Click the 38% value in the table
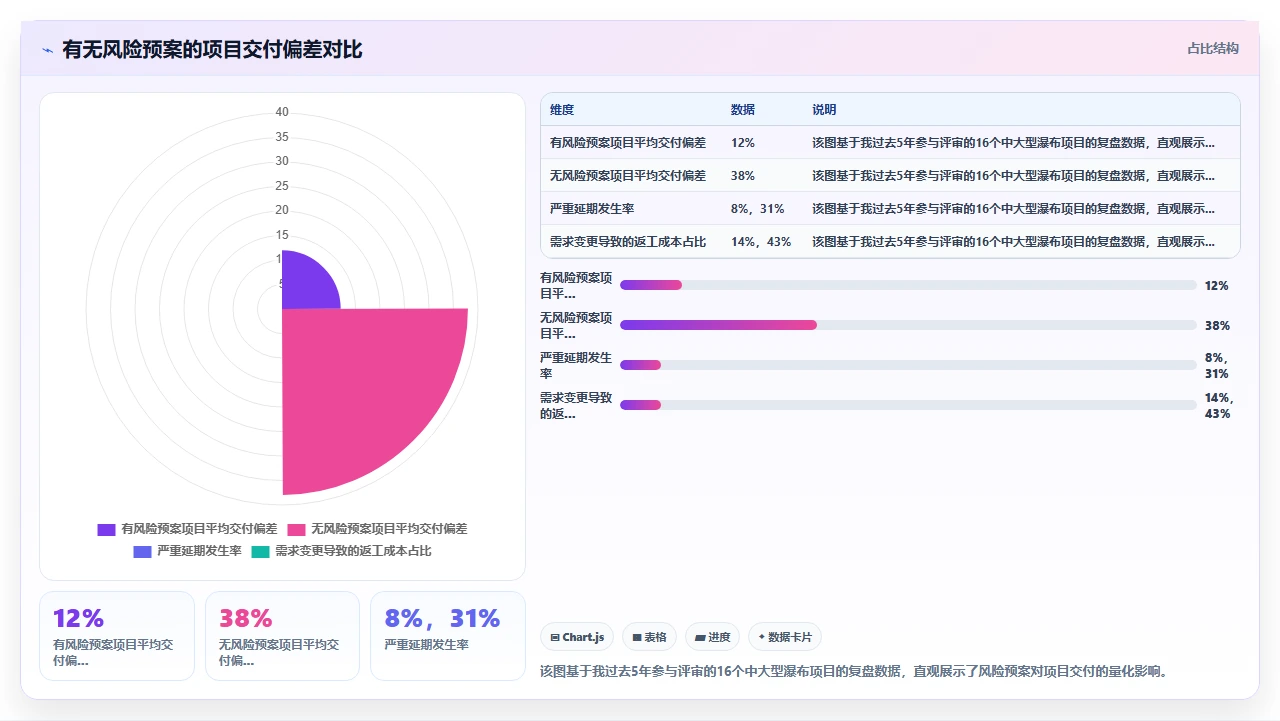This screenshot has height=721, width=1280. point(743,176)
